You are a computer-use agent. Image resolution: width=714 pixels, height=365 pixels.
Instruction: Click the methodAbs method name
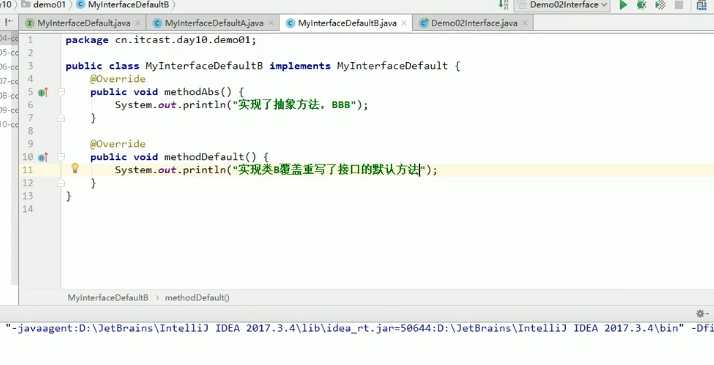coord(192,92)
